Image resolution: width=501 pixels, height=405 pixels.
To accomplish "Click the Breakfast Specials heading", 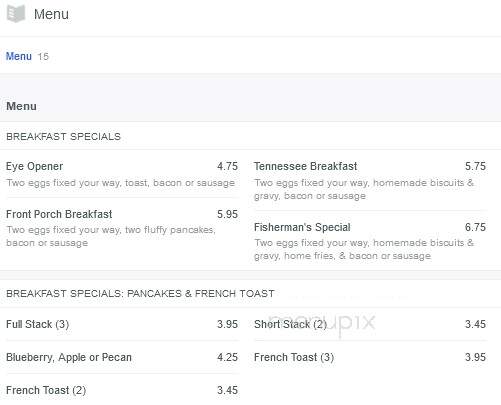I will 63,136.
